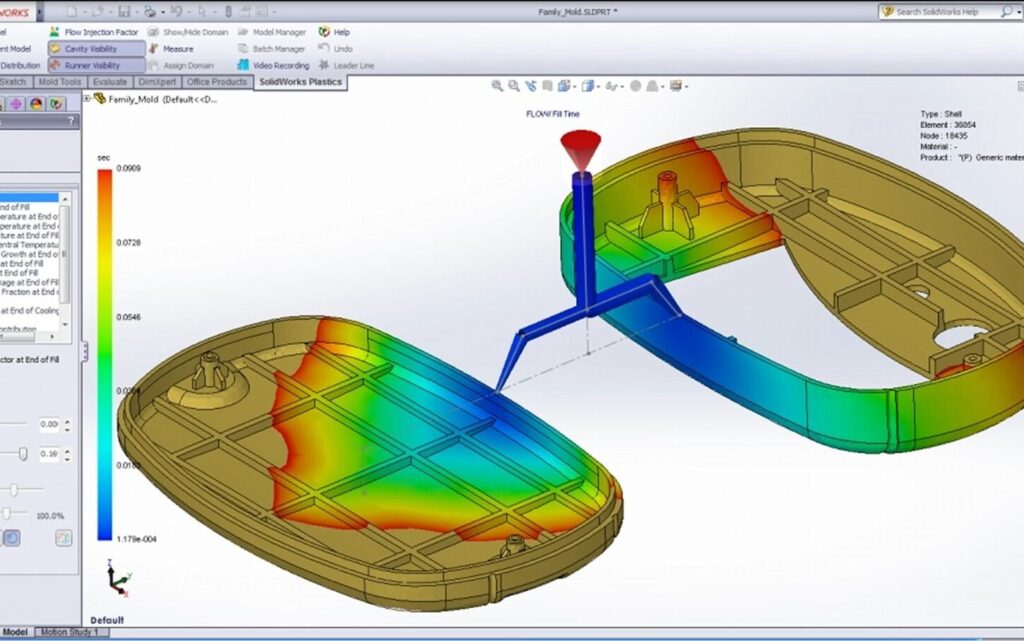Viewport: 1024px width, 641px height.
Task: Select the Measure tool
Action: click(171, 49)
